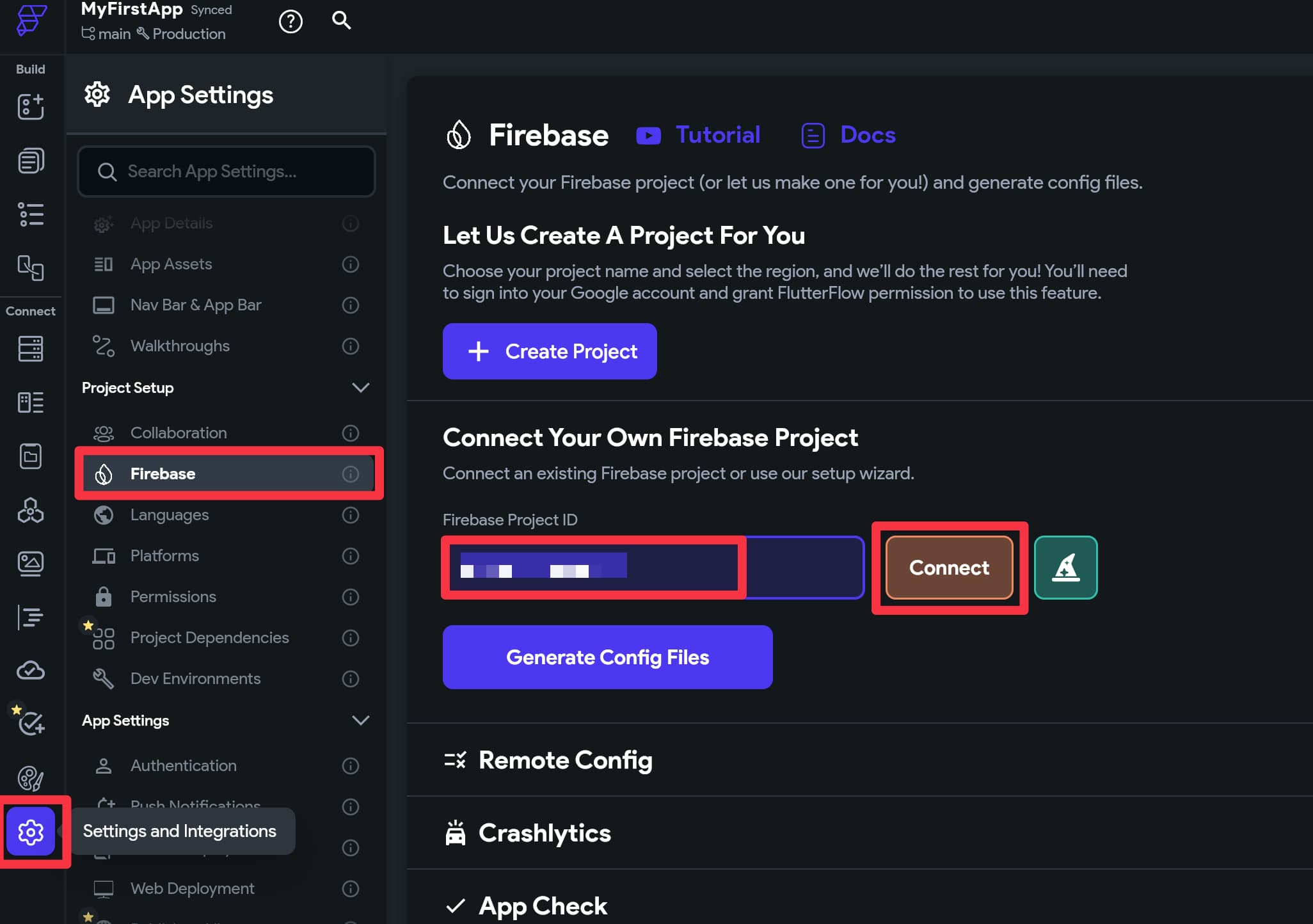
Task: Click the search magnifier icon in the top bar
Action: point(342,20)
